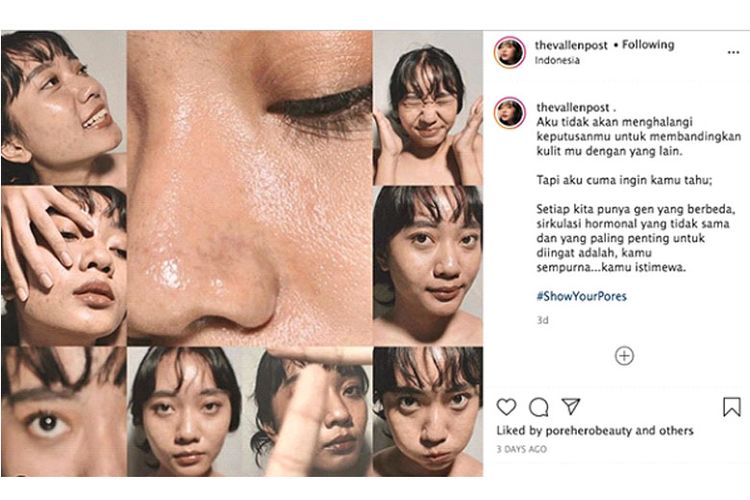Click the #ShowYourPores hashtag
Viewport: 750px width, 500px height.
click(581, 297)
